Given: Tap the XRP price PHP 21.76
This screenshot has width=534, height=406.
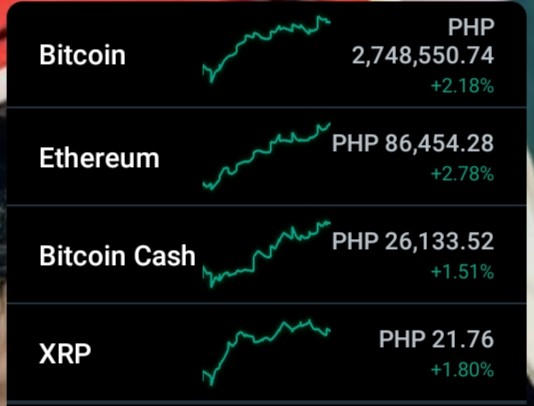Looking at the screenshot, I should [436, 339].
